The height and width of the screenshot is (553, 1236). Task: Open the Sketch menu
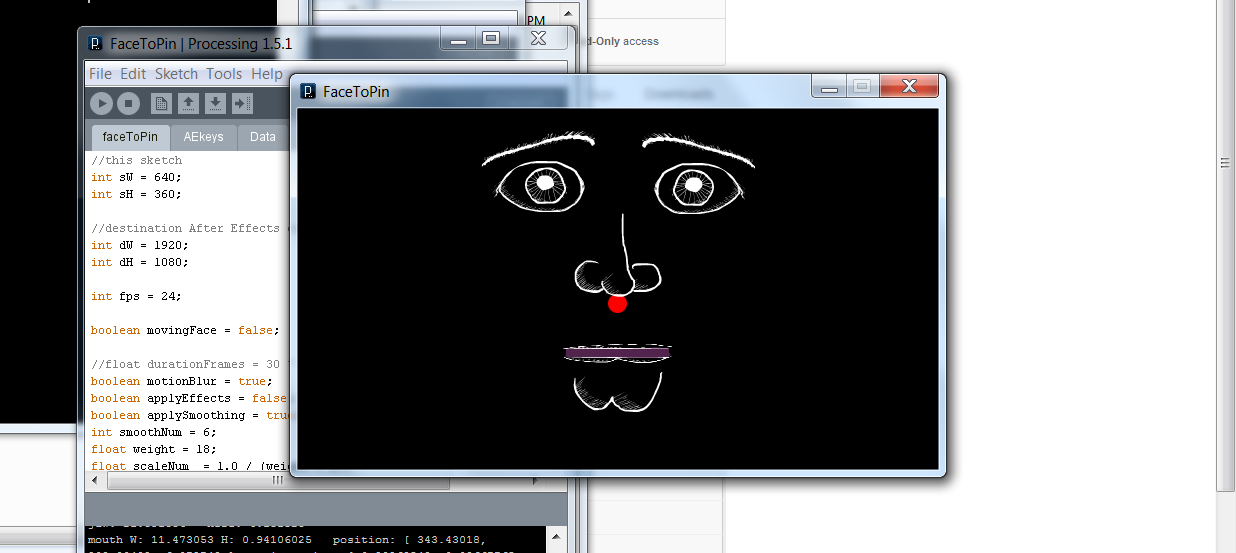click(176, 74)
